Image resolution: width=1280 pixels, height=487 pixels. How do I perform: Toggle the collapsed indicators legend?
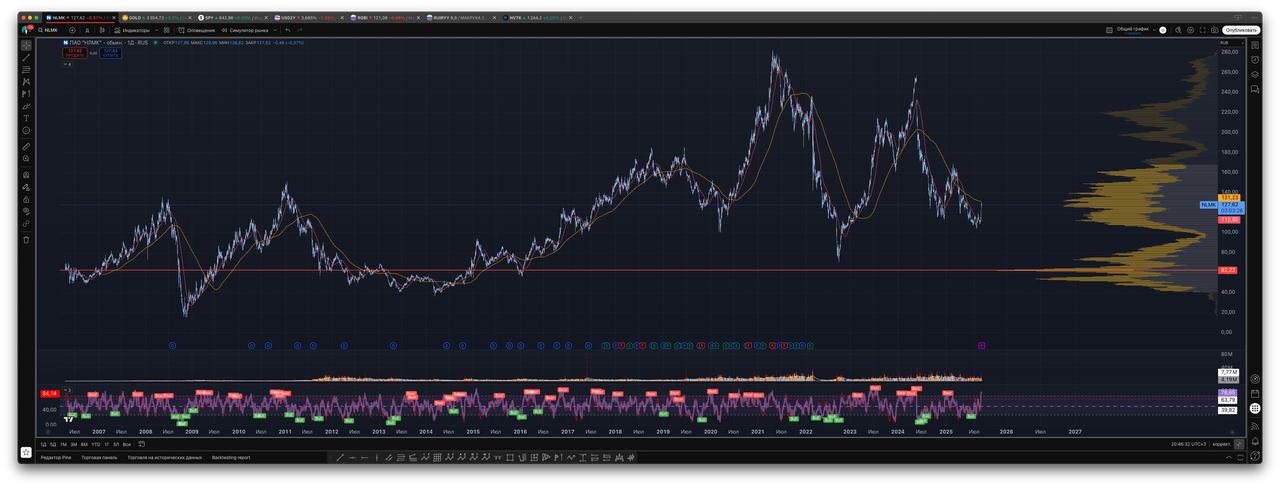pos(70,65)
